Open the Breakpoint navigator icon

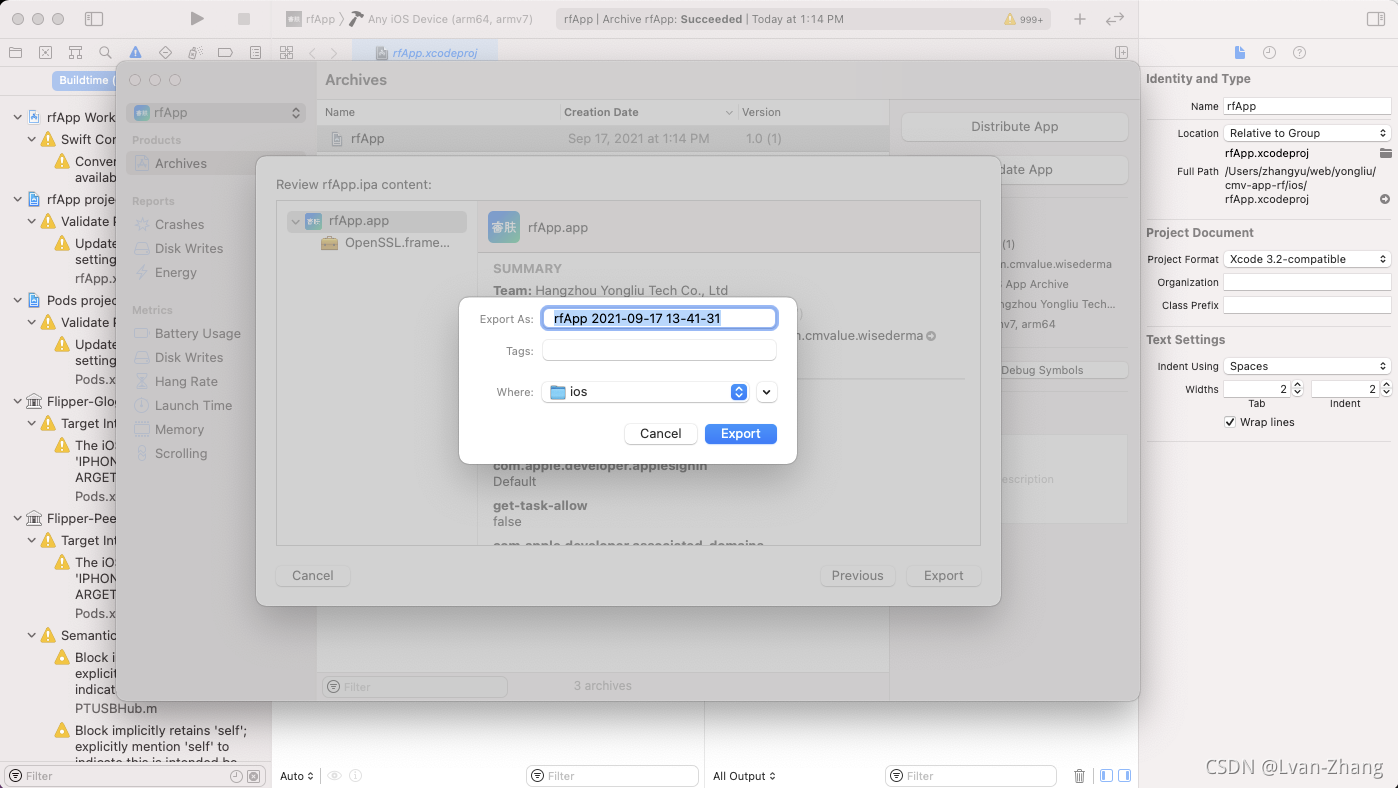[225, 52]
